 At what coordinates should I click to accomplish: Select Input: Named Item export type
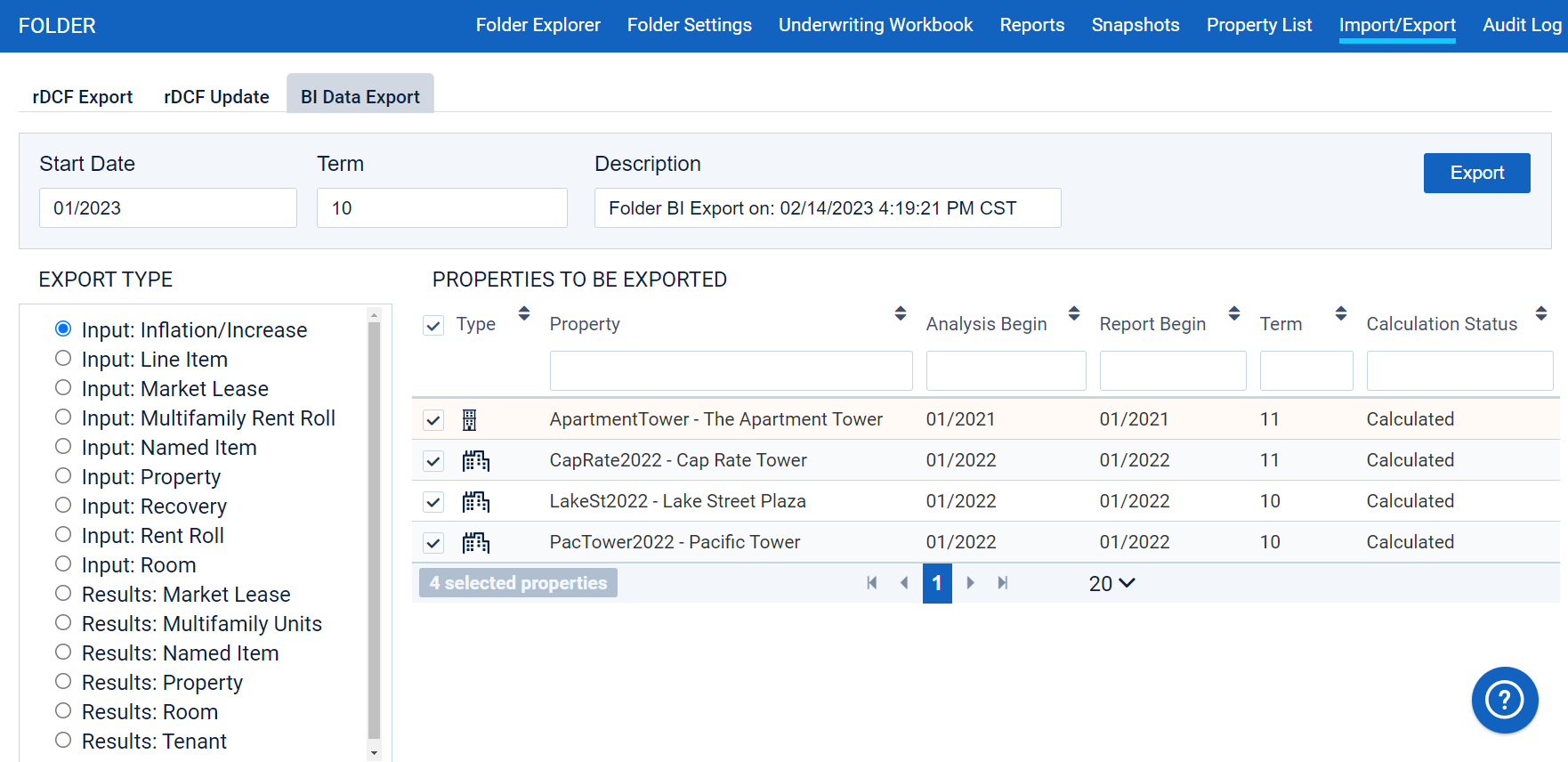tap(63, 446)
